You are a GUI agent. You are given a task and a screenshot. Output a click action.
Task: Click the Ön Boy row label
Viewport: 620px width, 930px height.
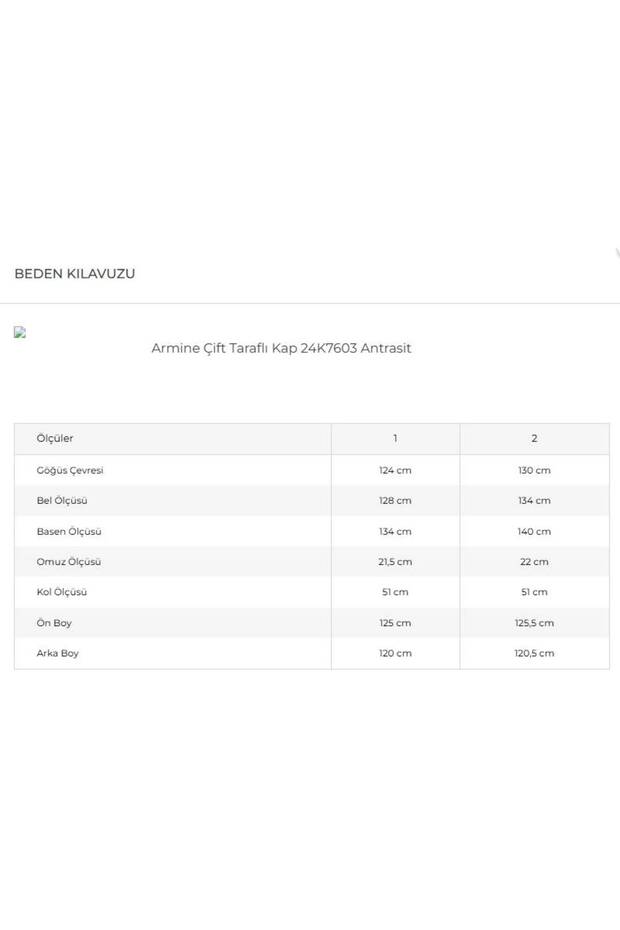[x=54, y=623]
